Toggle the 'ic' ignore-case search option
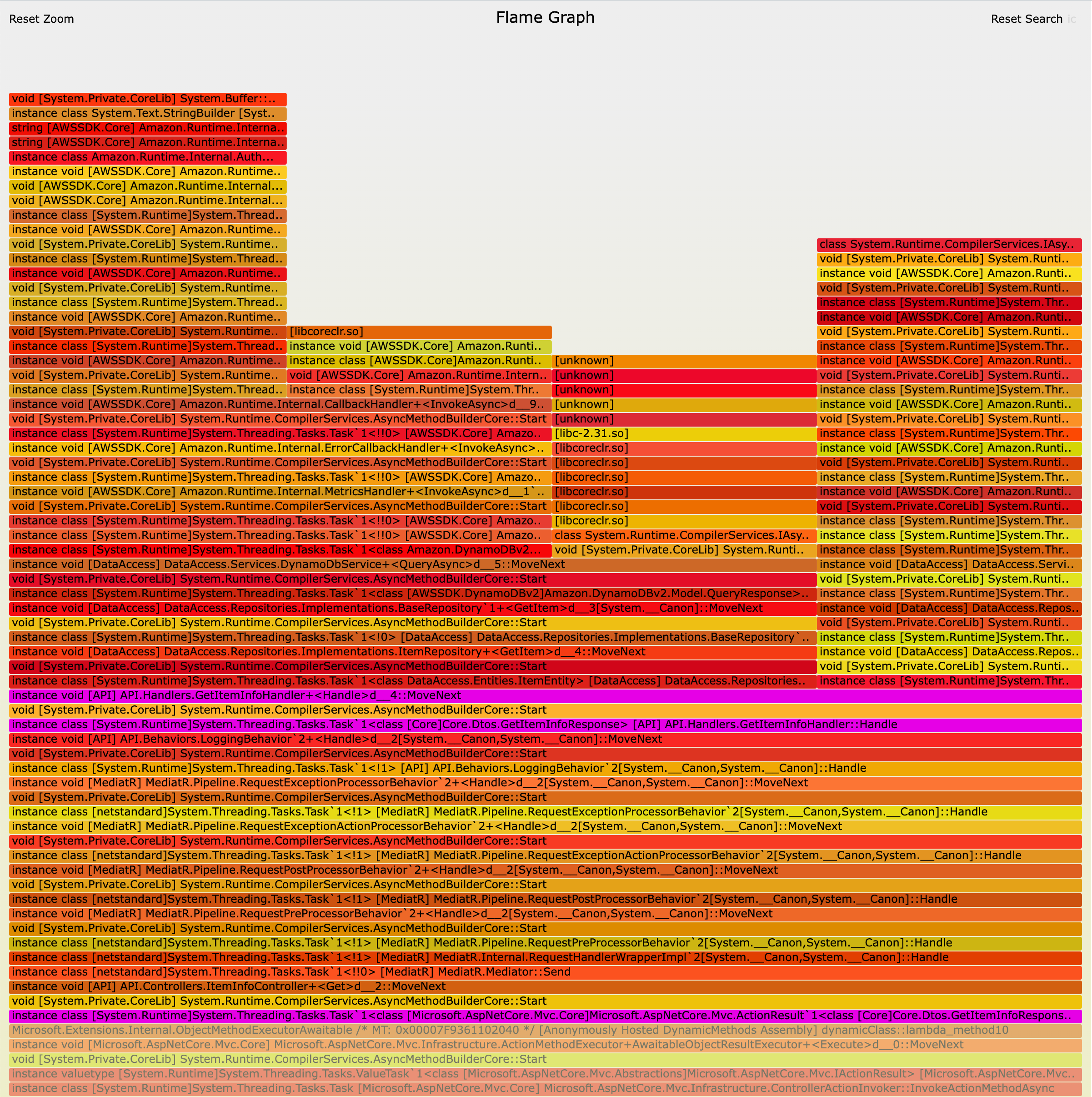The height and width of the screenshot is (1097, 1092). (1072, 19)
